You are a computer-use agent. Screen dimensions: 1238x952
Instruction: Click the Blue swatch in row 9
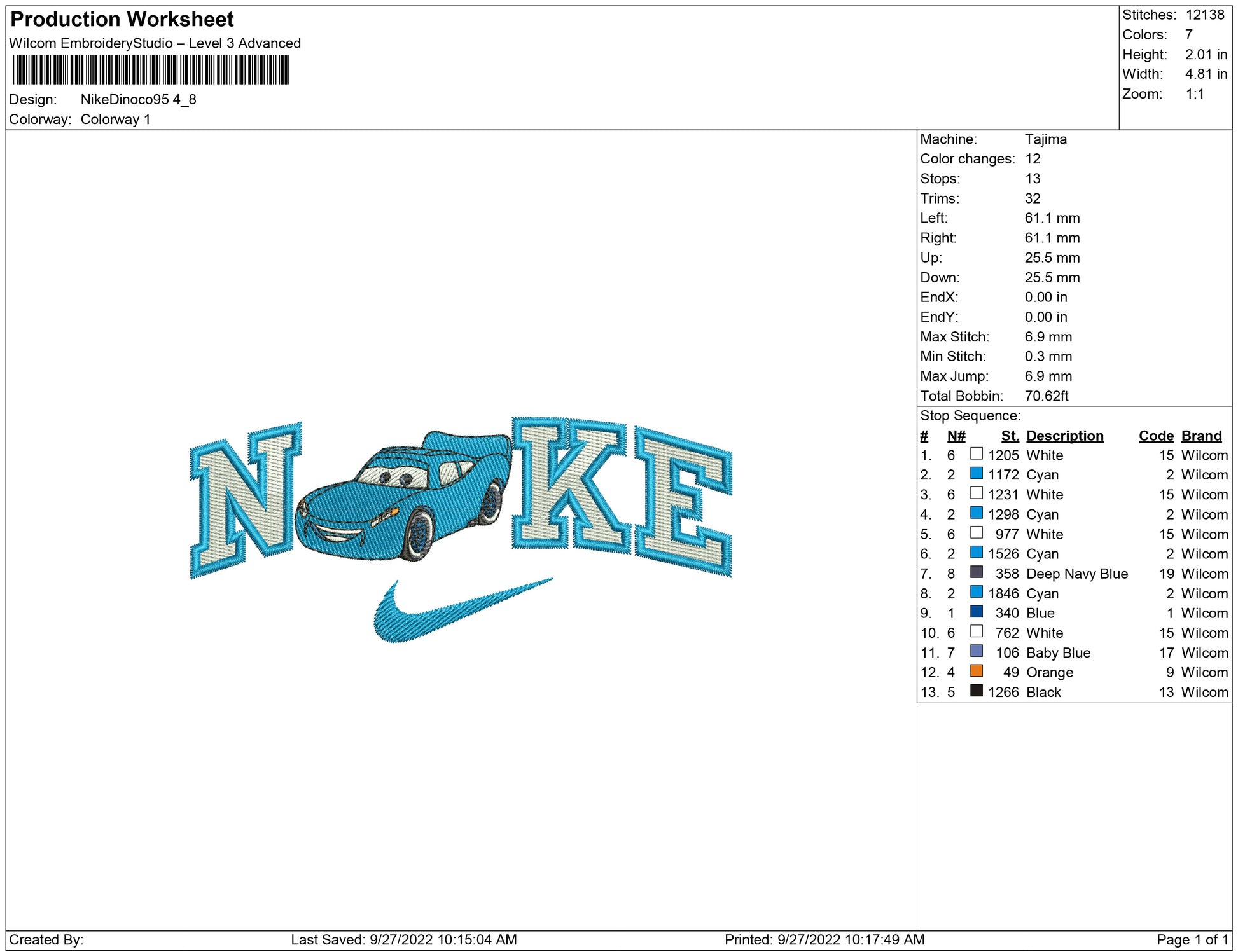[976, 612]
